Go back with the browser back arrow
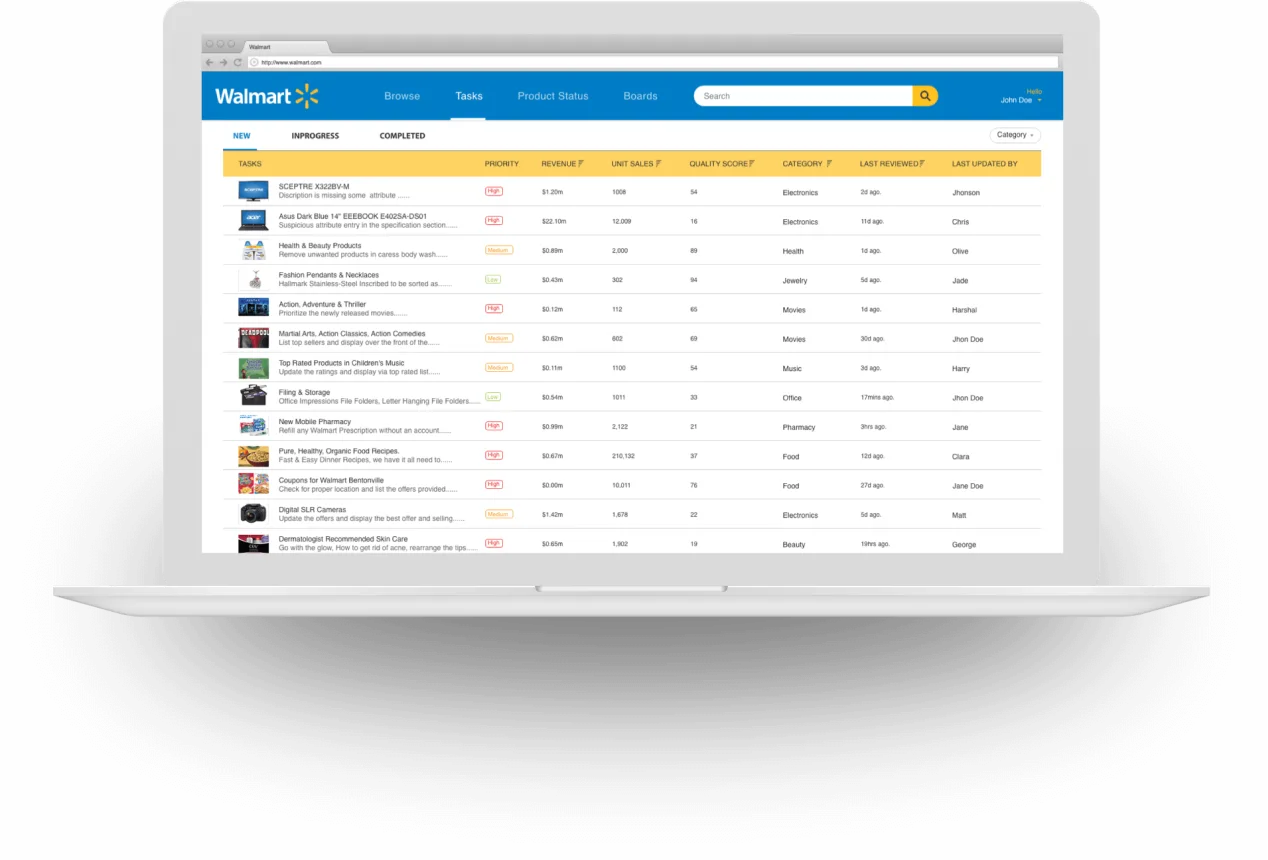This screenshot has width=1268, height=860. 210,62
